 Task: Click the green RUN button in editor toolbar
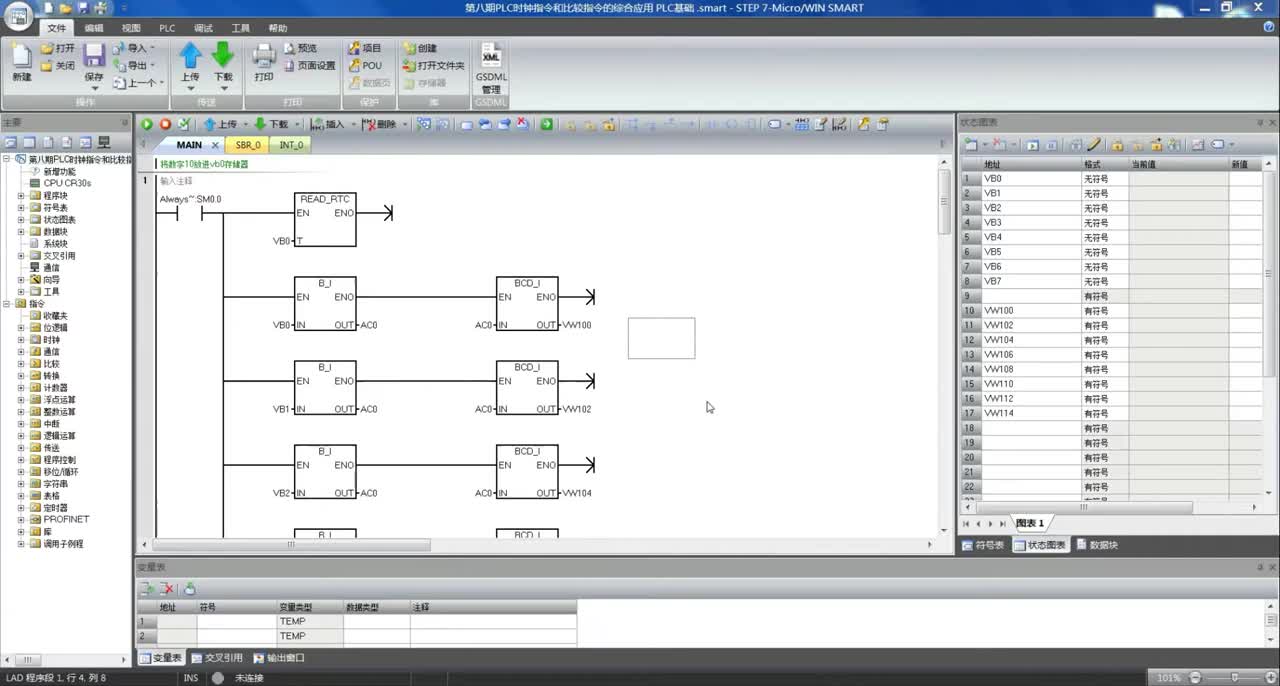coord(147,124)
